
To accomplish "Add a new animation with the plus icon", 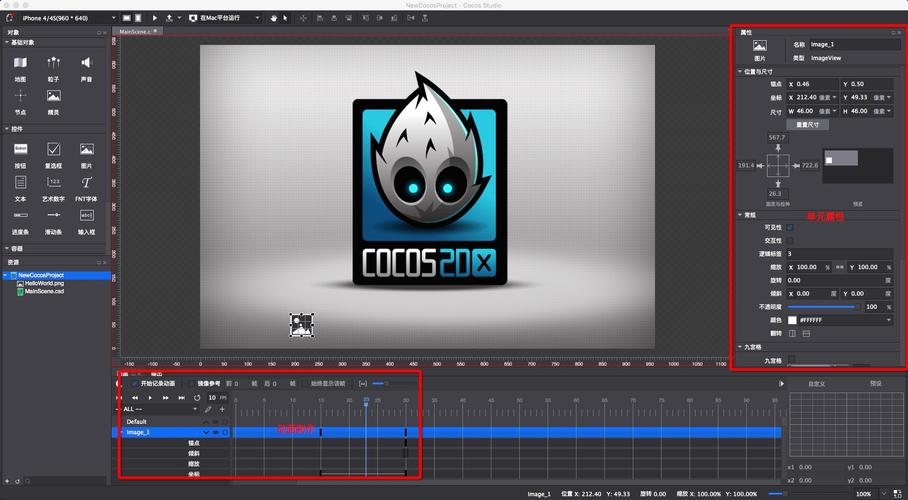I will (x=222, y=410).
